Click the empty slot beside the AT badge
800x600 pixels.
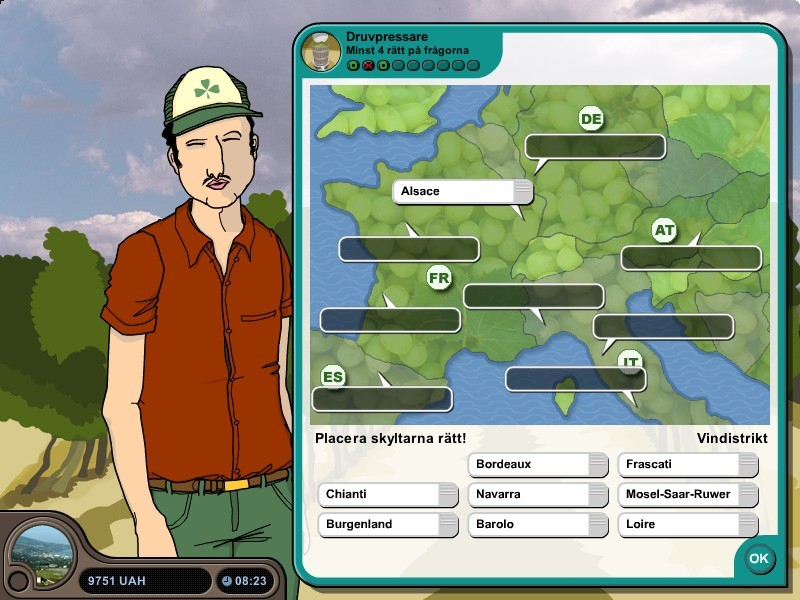(x=691, y=258)
